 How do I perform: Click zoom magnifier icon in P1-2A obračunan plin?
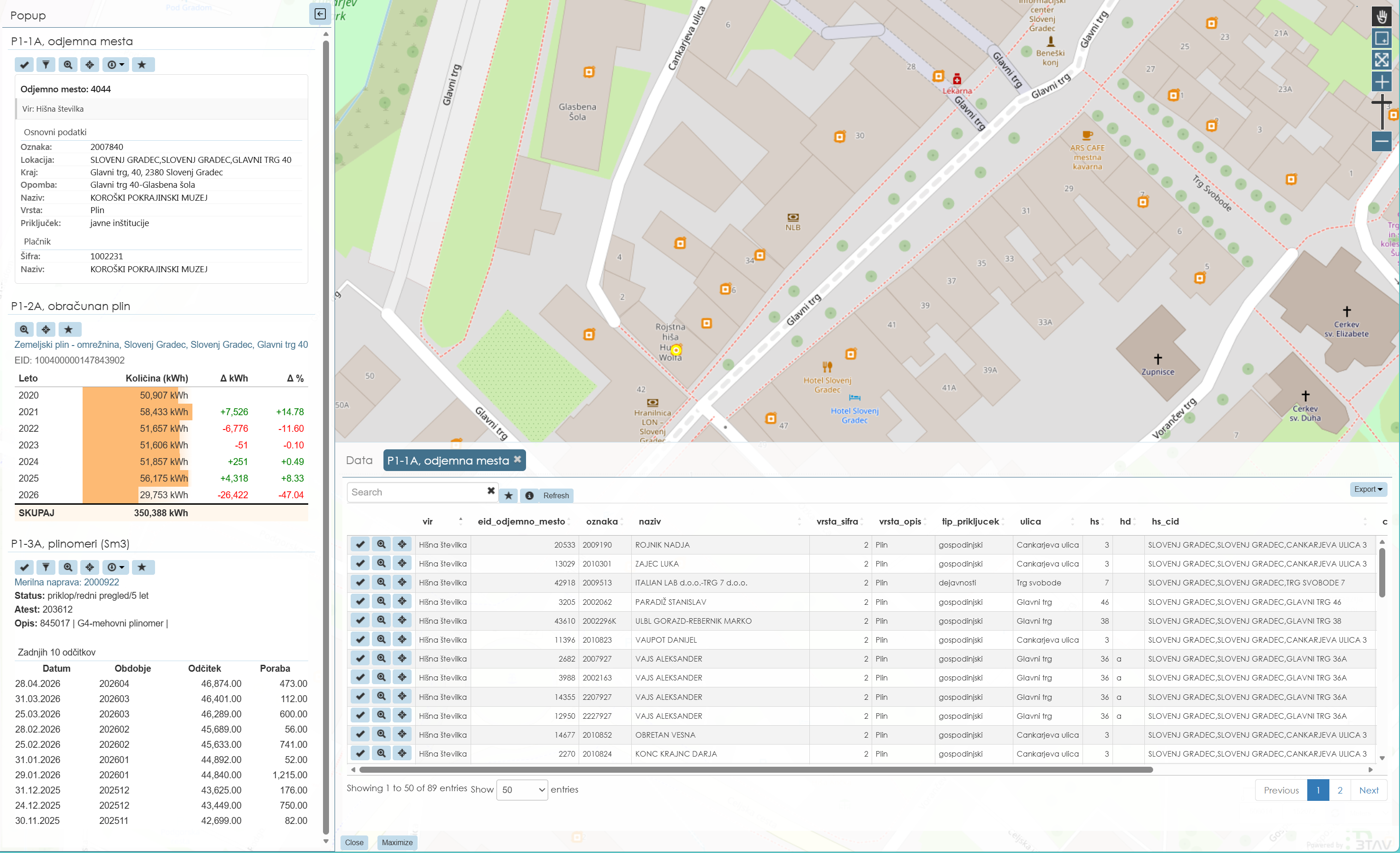[x=24, y=329]
